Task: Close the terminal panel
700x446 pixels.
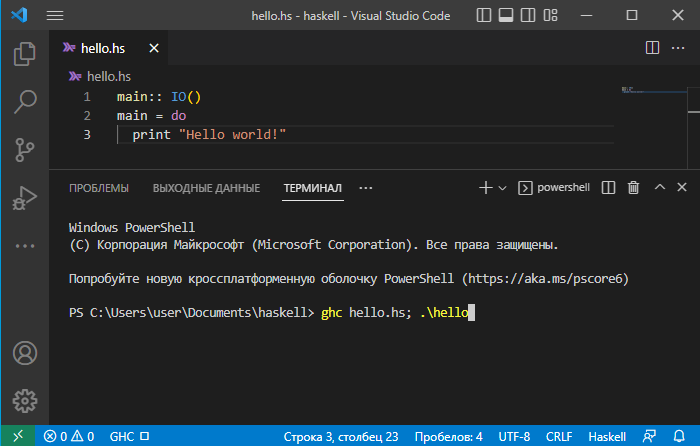Action: pyautogui.click(x=682, y=187)
